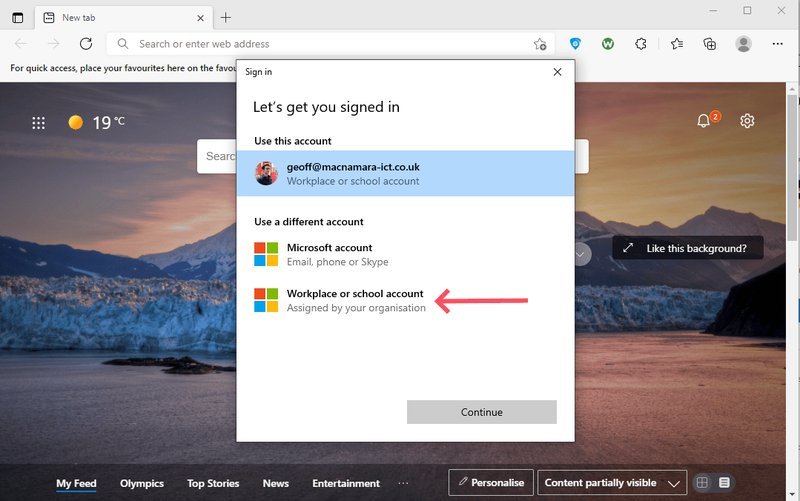Screen dimensions: 800x501
Task: Select the My Feed tab
Action: (x=76, y=483)
